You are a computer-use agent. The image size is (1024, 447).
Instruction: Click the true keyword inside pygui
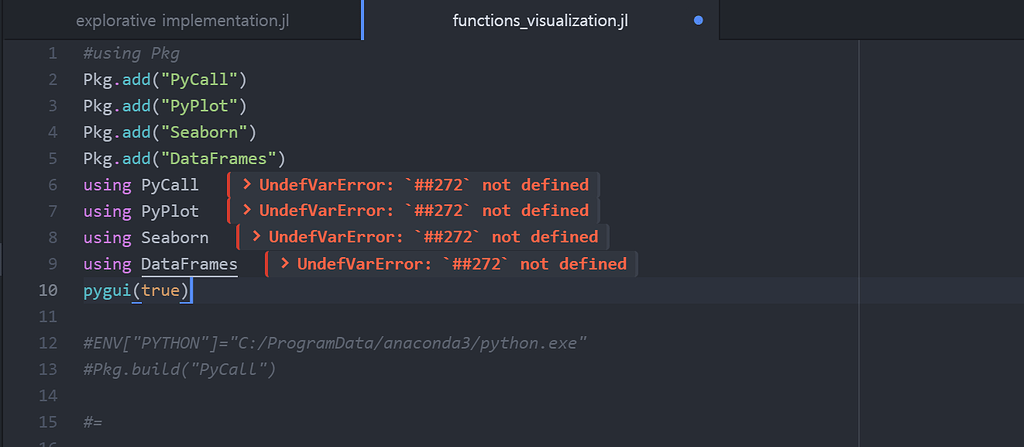(x=160, y=290)
